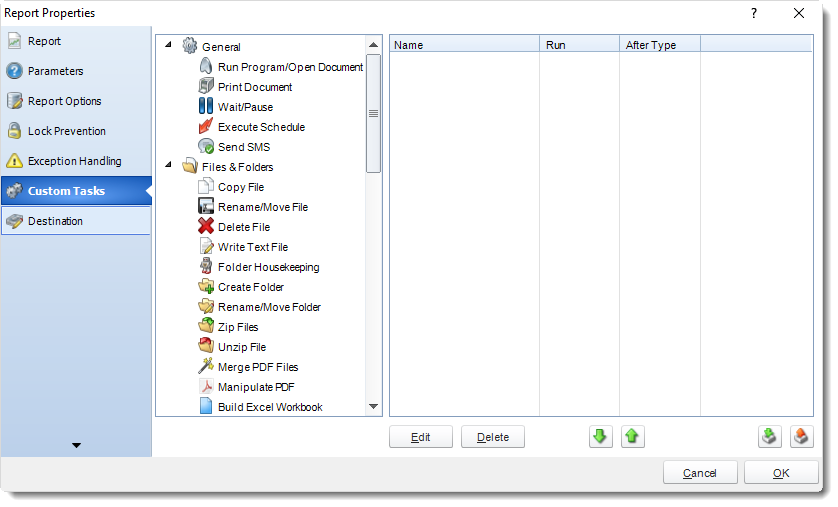Go to Exception Handling section

[76, 161]
